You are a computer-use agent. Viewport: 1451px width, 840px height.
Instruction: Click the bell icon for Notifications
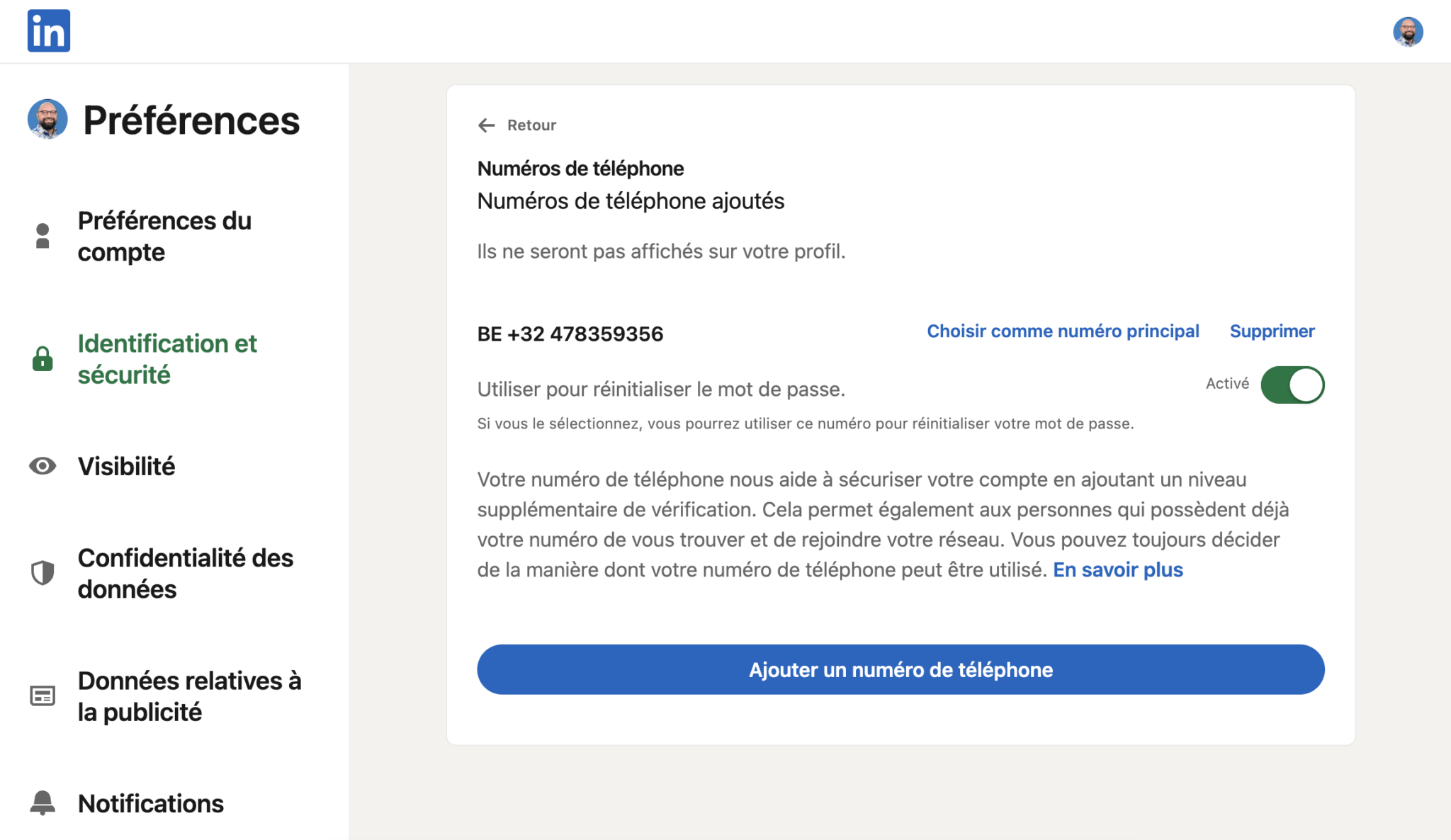(x=43, y=803)
